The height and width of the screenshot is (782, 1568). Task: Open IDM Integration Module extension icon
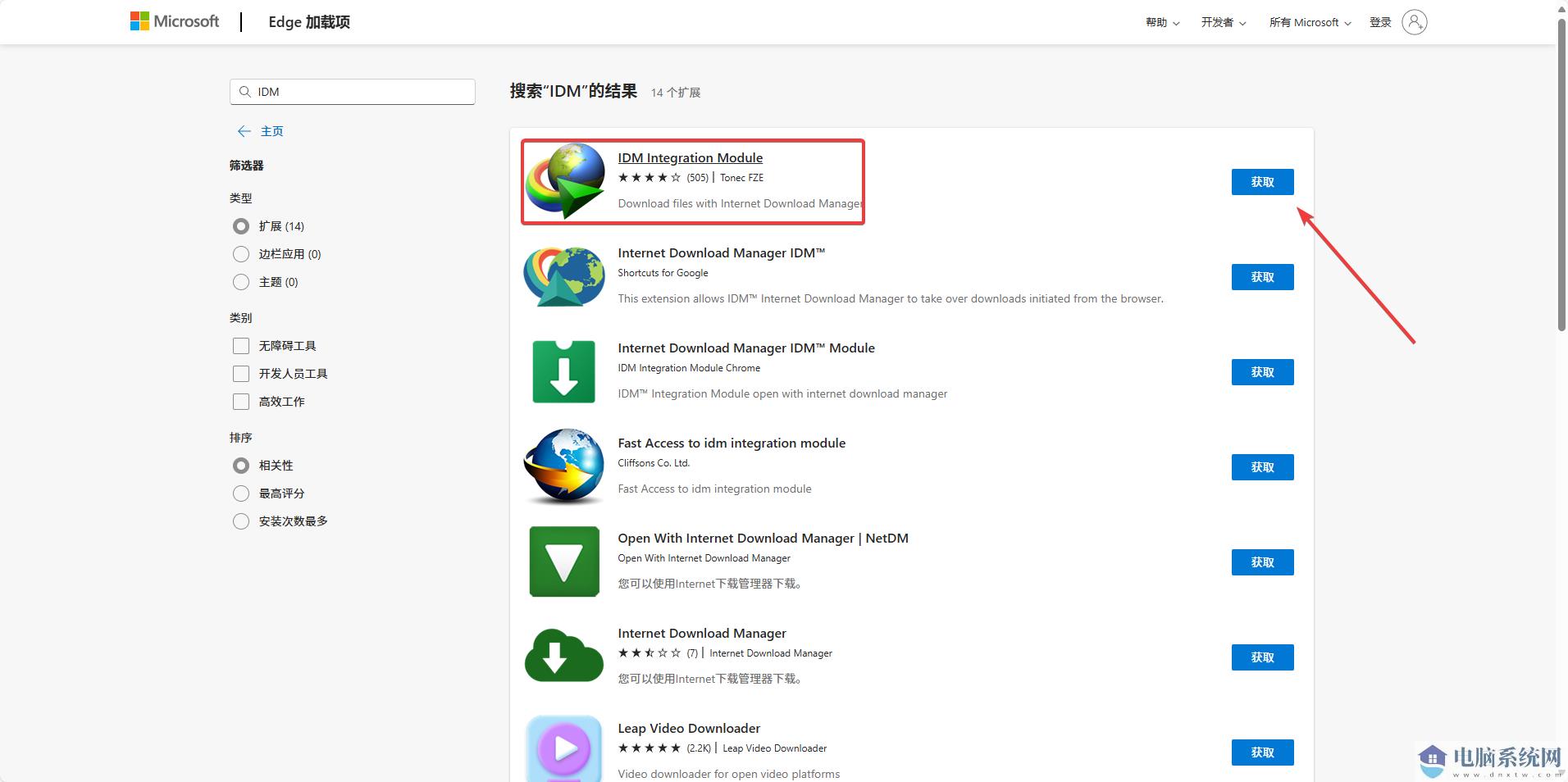[565, 180]
